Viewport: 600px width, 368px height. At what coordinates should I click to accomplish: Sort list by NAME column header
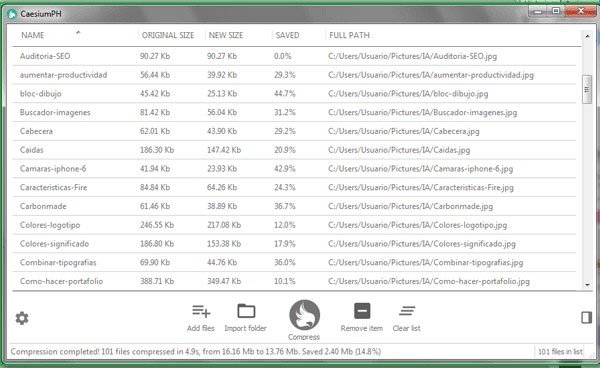pos(33,35)
